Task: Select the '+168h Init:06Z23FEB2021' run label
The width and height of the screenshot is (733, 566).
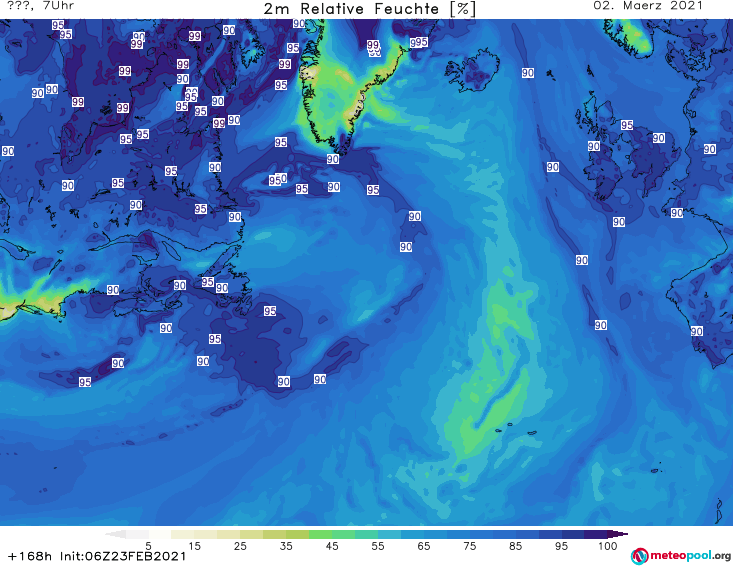Action: 97,556
